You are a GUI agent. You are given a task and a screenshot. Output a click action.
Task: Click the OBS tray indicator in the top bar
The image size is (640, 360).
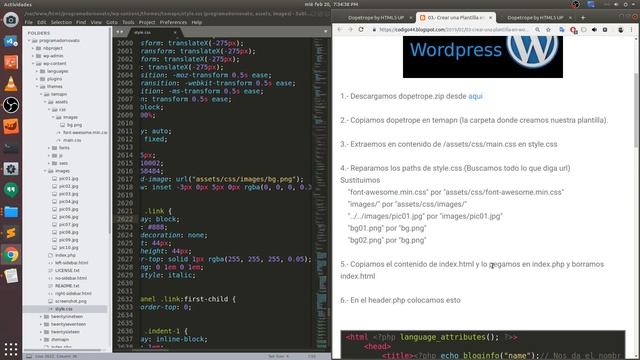tap(576, 4)
